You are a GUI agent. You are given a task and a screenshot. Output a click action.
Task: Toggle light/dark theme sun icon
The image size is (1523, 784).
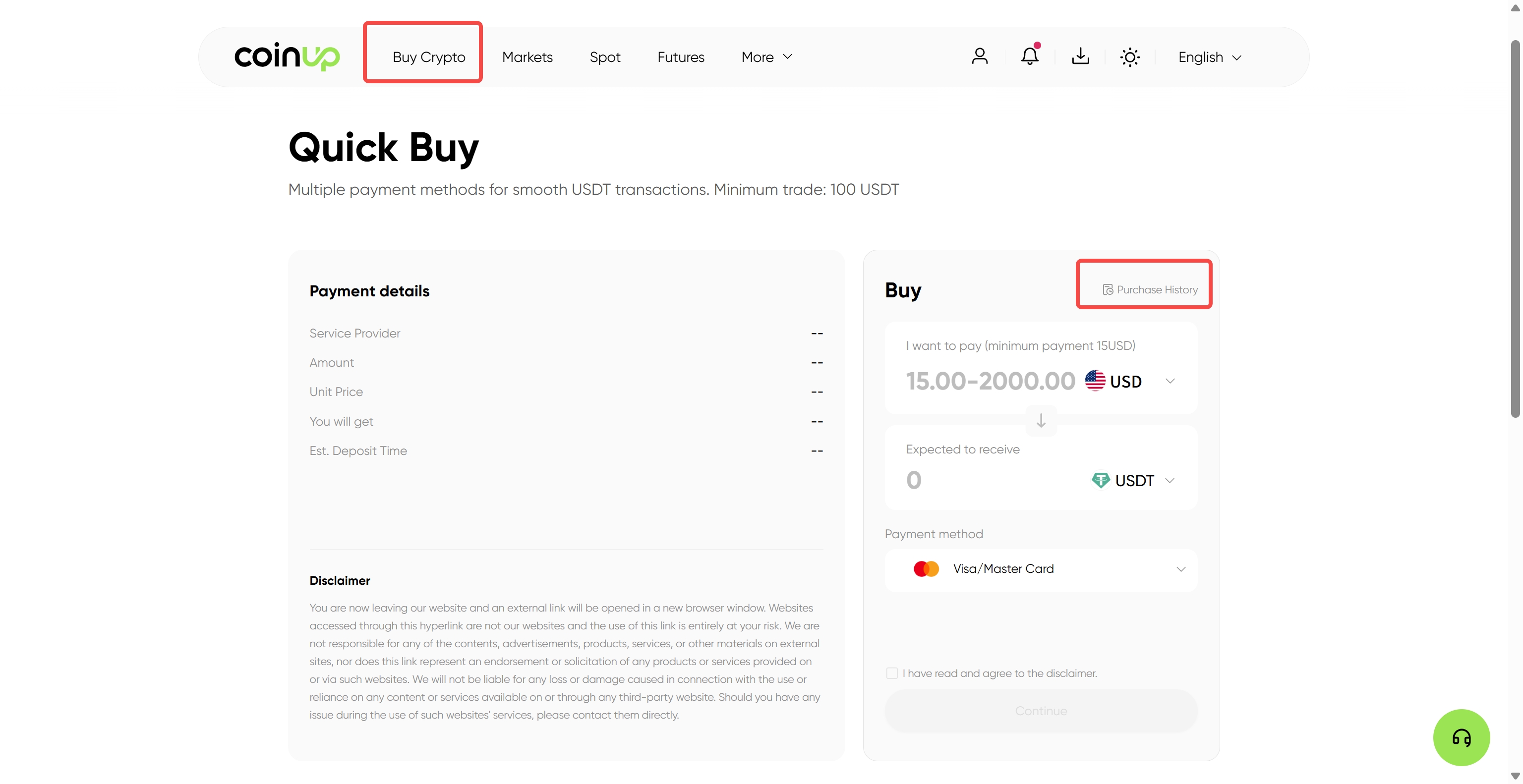[x=1130, y=57]
